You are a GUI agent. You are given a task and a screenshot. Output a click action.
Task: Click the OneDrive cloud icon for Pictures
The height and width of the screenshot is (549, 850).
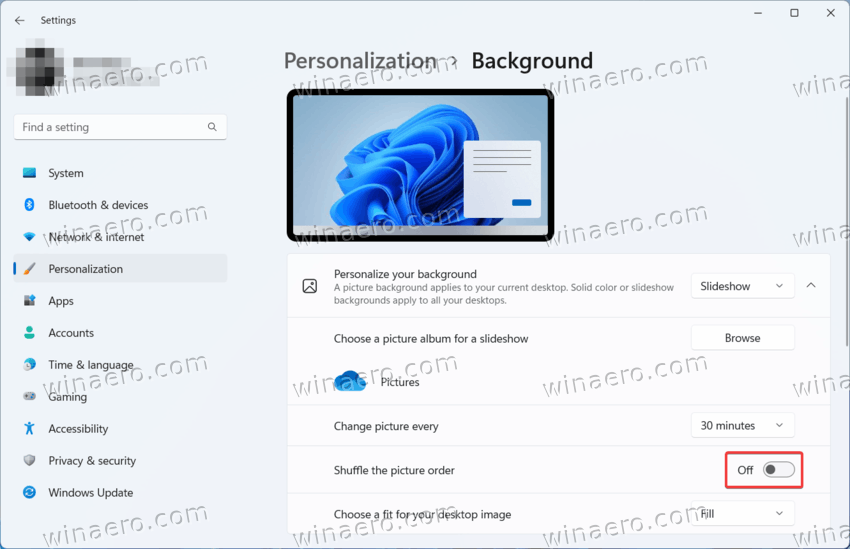tap(350, 381)
